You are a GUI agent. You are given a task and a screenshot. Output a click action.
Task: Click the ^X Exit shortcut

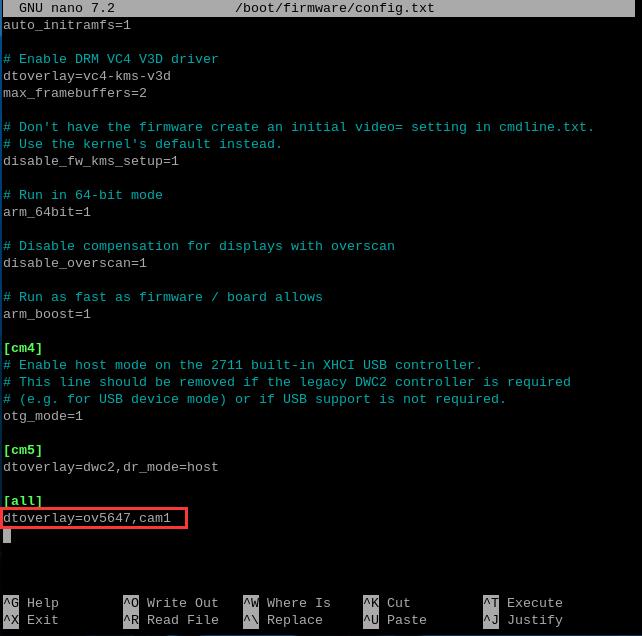click(31, 620)
